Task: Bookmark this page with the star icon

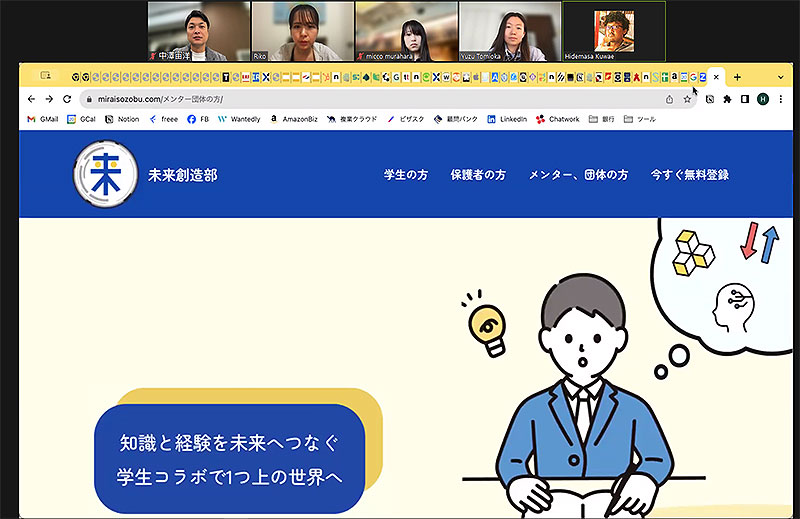Action: click(x=687, y=100)
